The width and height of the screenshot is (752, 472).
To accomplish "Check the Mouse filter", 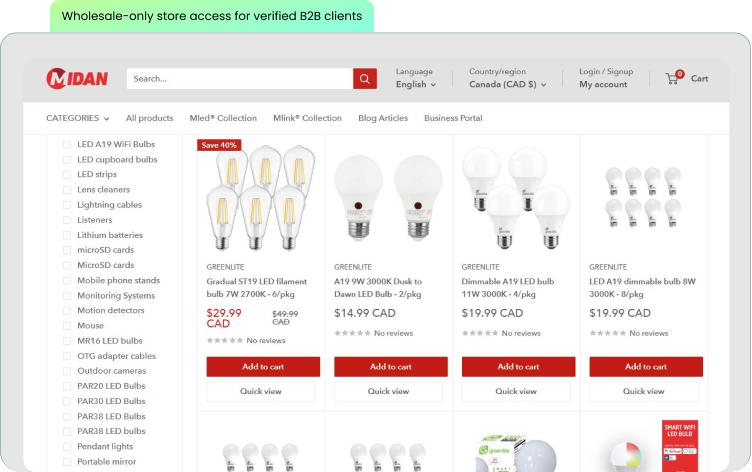I will pyautogui.click(x=67, y=326).
